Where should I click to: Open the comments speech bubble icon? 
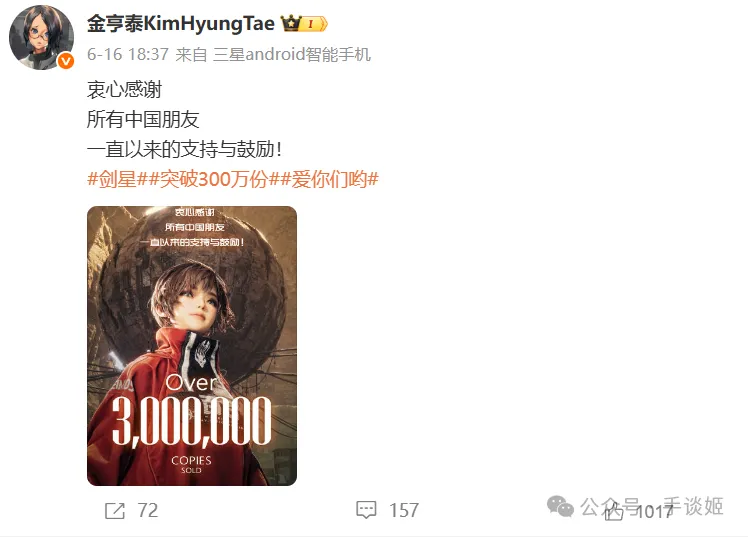(366, 510)
